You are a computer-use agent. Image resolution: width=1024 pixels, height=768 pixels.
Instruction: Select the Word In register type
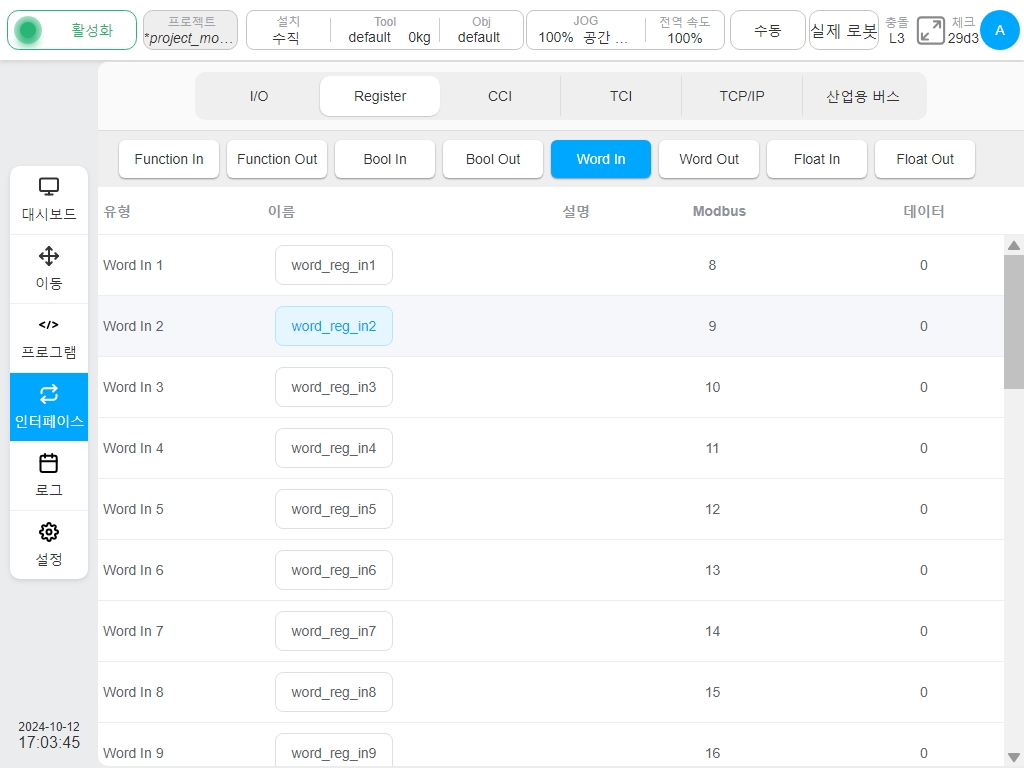[x=601, y=159]
